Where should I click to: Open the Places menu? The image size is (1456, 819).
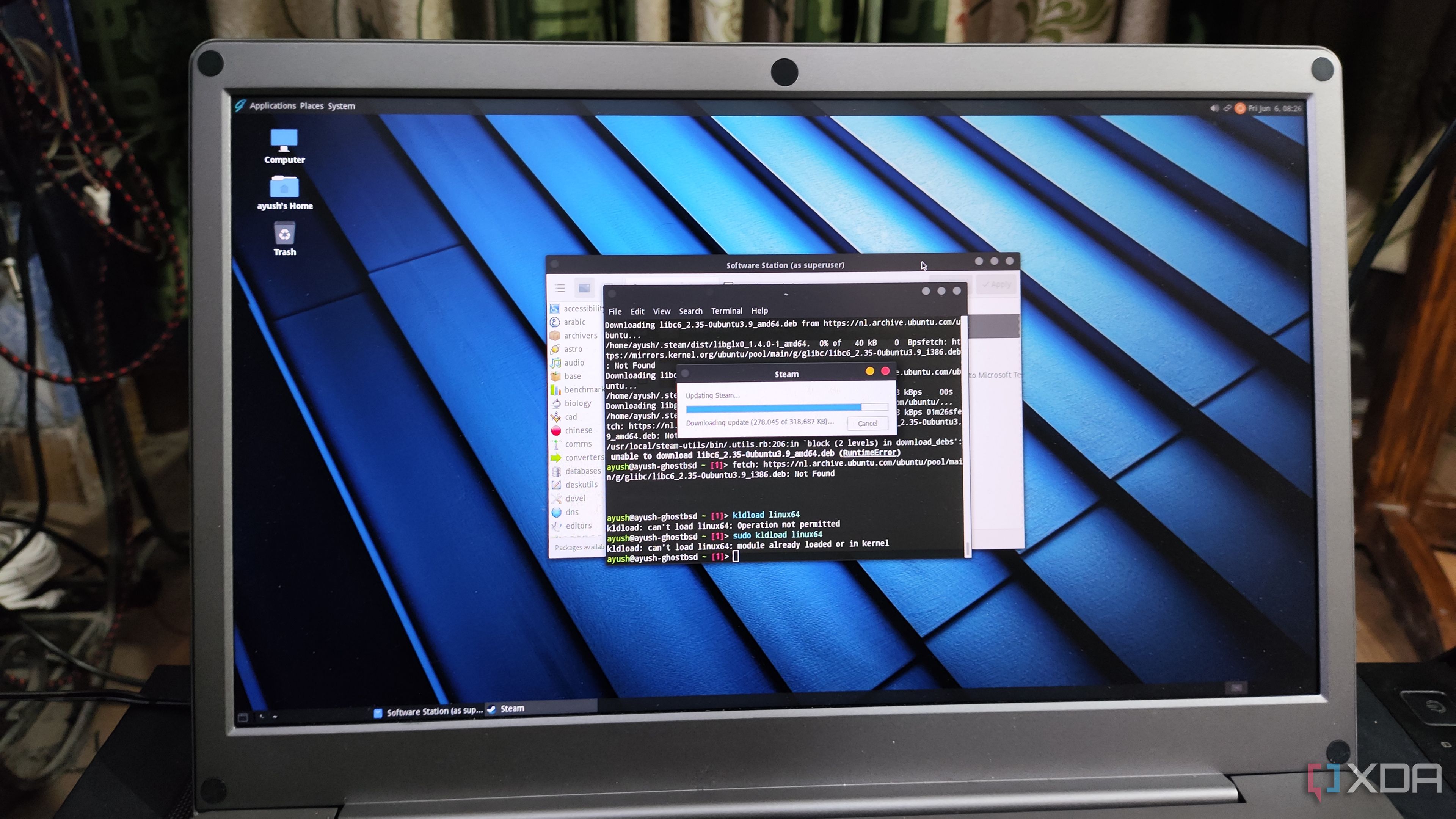(x=311, y=106)
